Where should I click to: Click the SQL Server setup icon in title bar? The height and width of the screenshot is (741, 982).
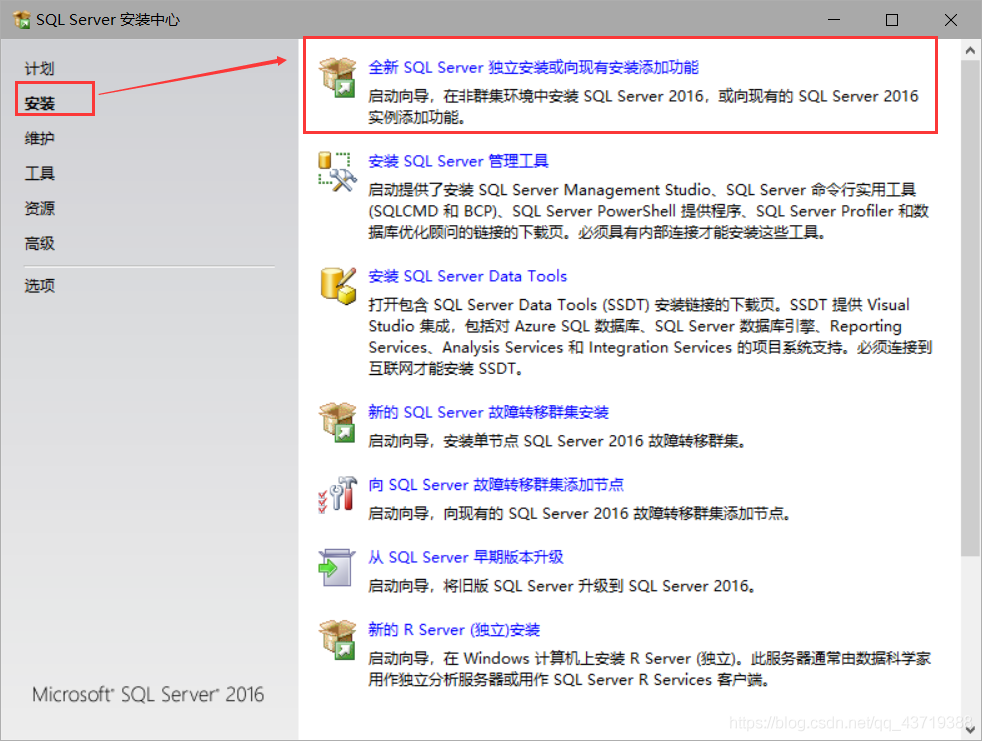[21, 19]
